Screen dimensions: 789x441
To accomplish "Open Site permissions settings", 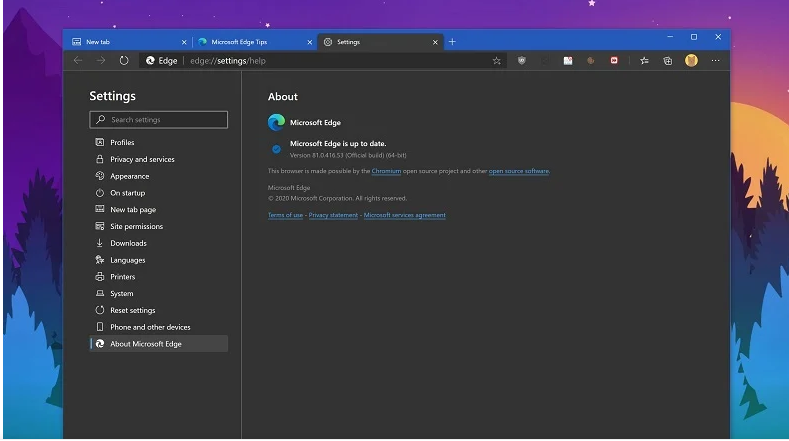I will pyautogui.click(x=159, y=227).
